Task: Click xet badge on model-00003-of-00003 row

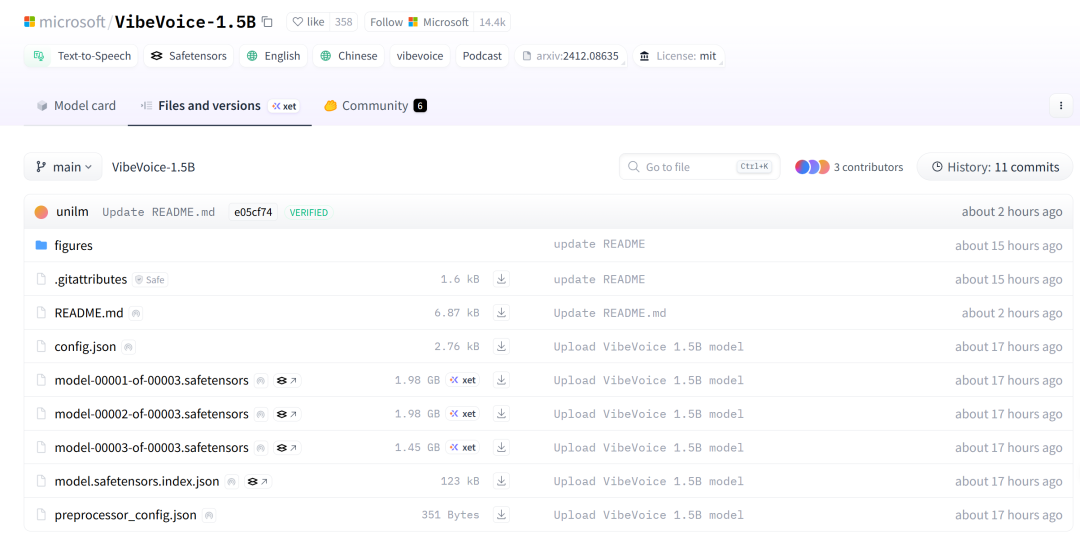Action: click(463, 447)
